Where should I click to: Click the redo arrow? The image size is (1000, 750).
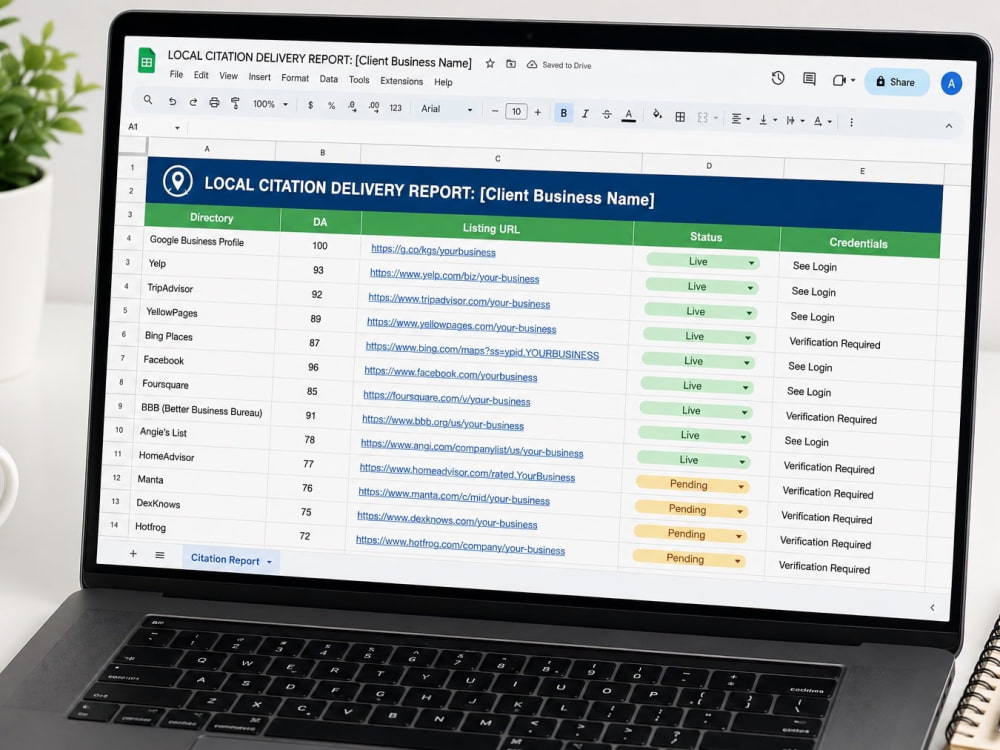pyautogui.click(x=193, y=102)
